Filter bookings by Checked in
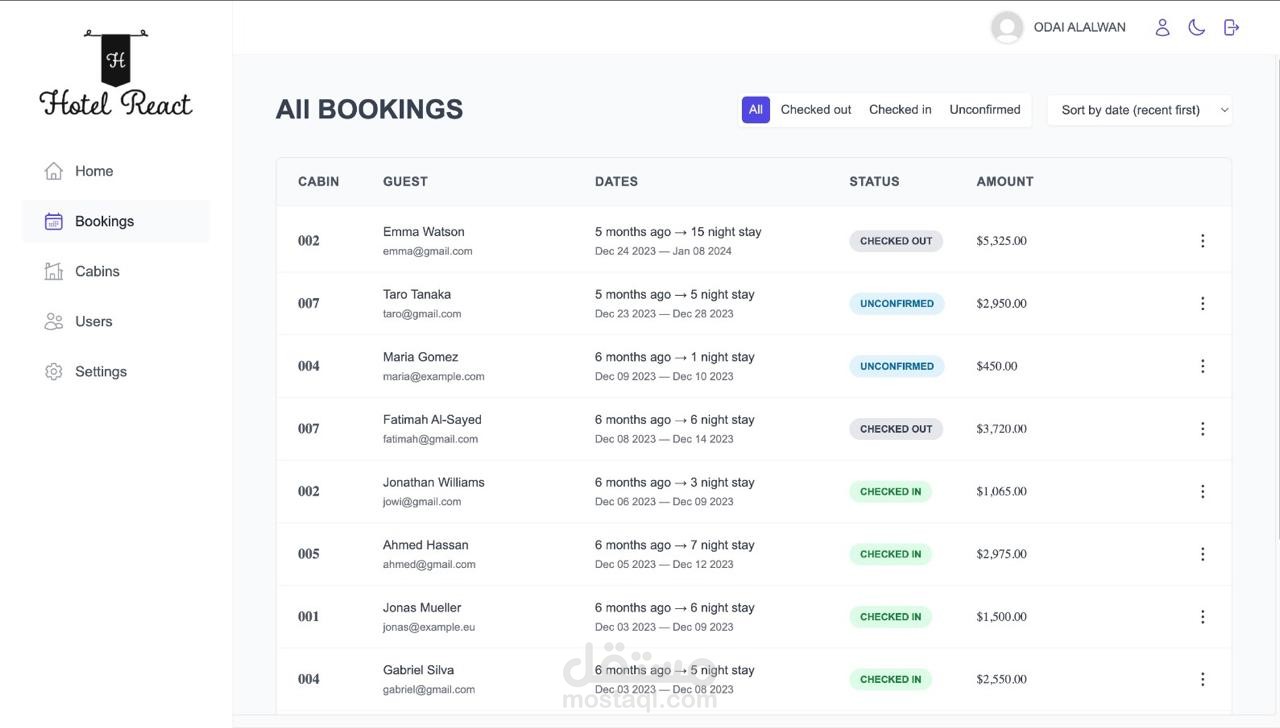 [900, 110]
